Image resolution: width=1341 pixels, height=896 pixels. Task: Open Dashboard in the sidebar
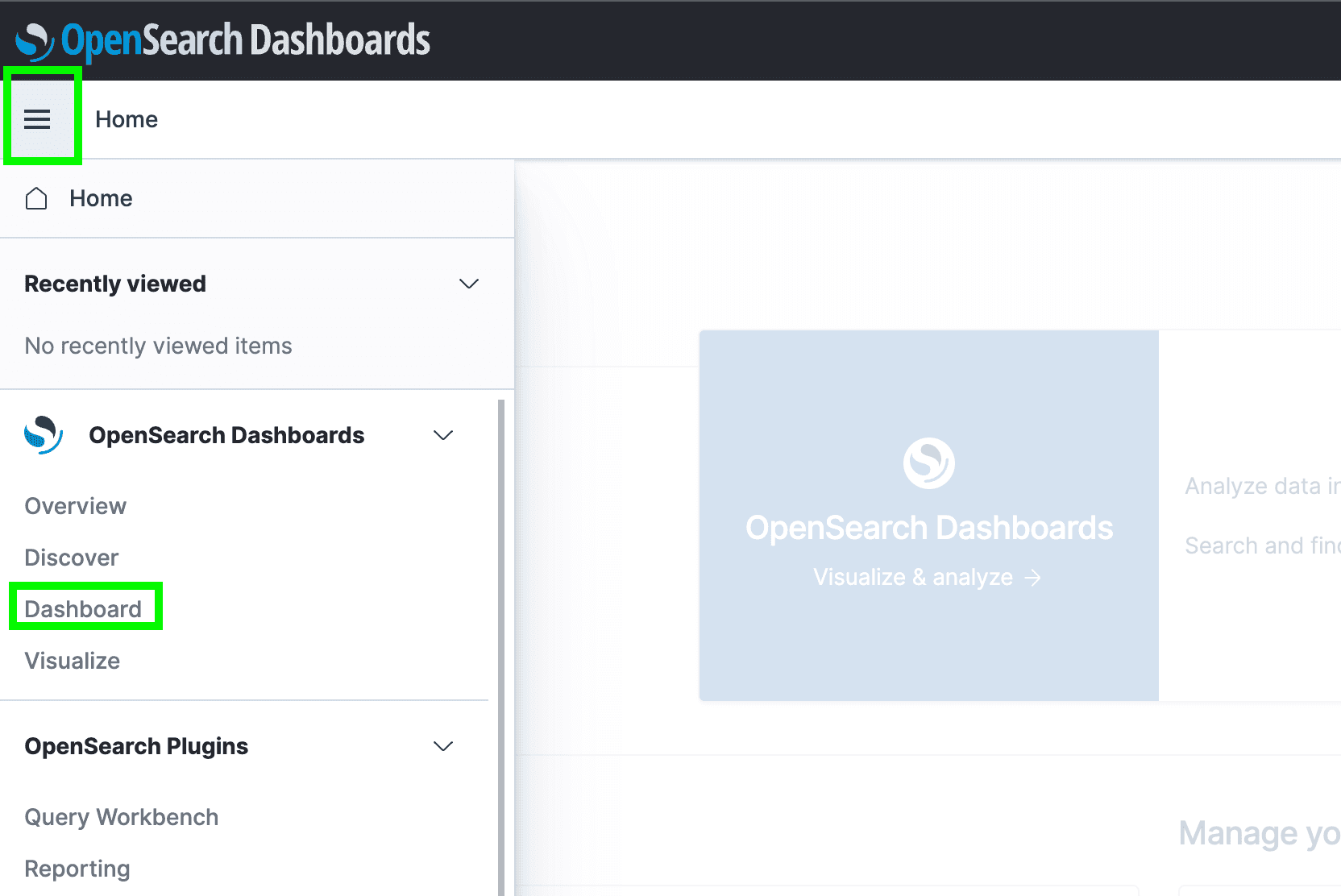83,609
